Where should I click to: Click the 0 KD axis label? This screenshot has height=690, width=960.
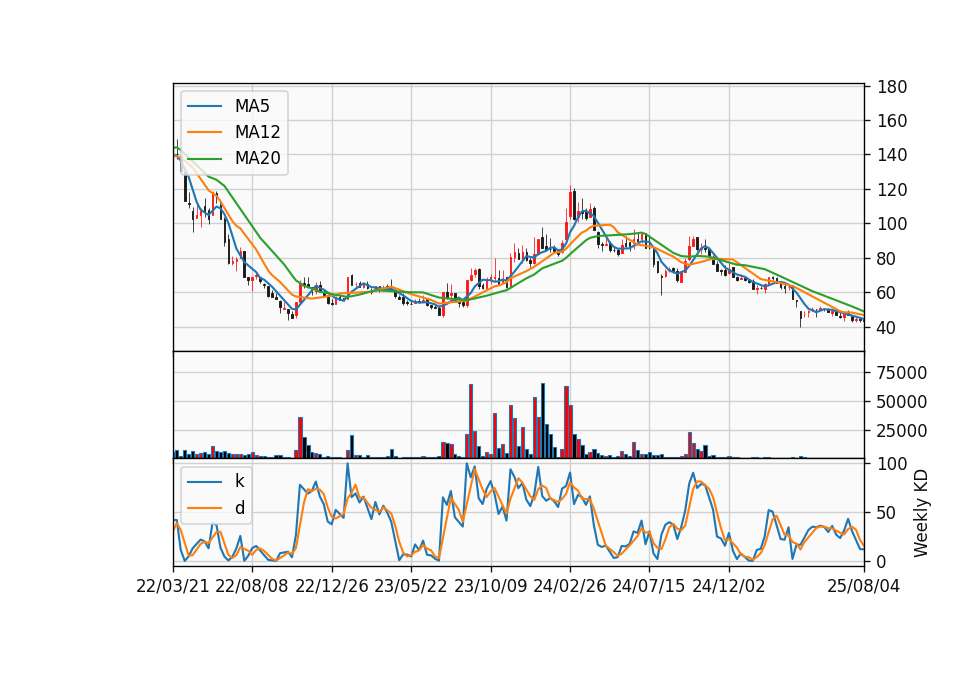pyautogui.click(x=882, y=561)
